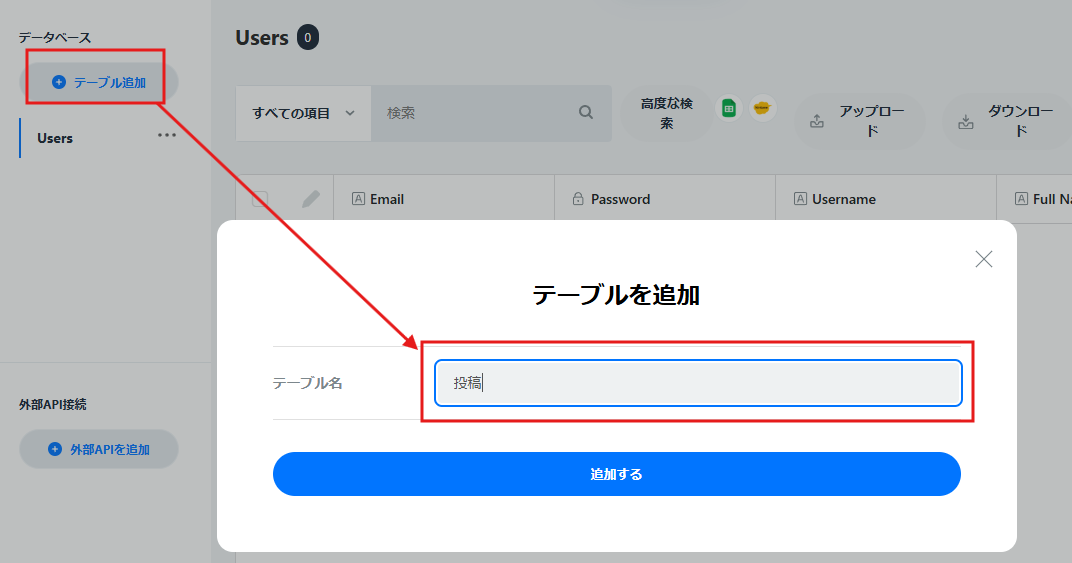Click the 外部APIを追加 button

coord(98,449)
